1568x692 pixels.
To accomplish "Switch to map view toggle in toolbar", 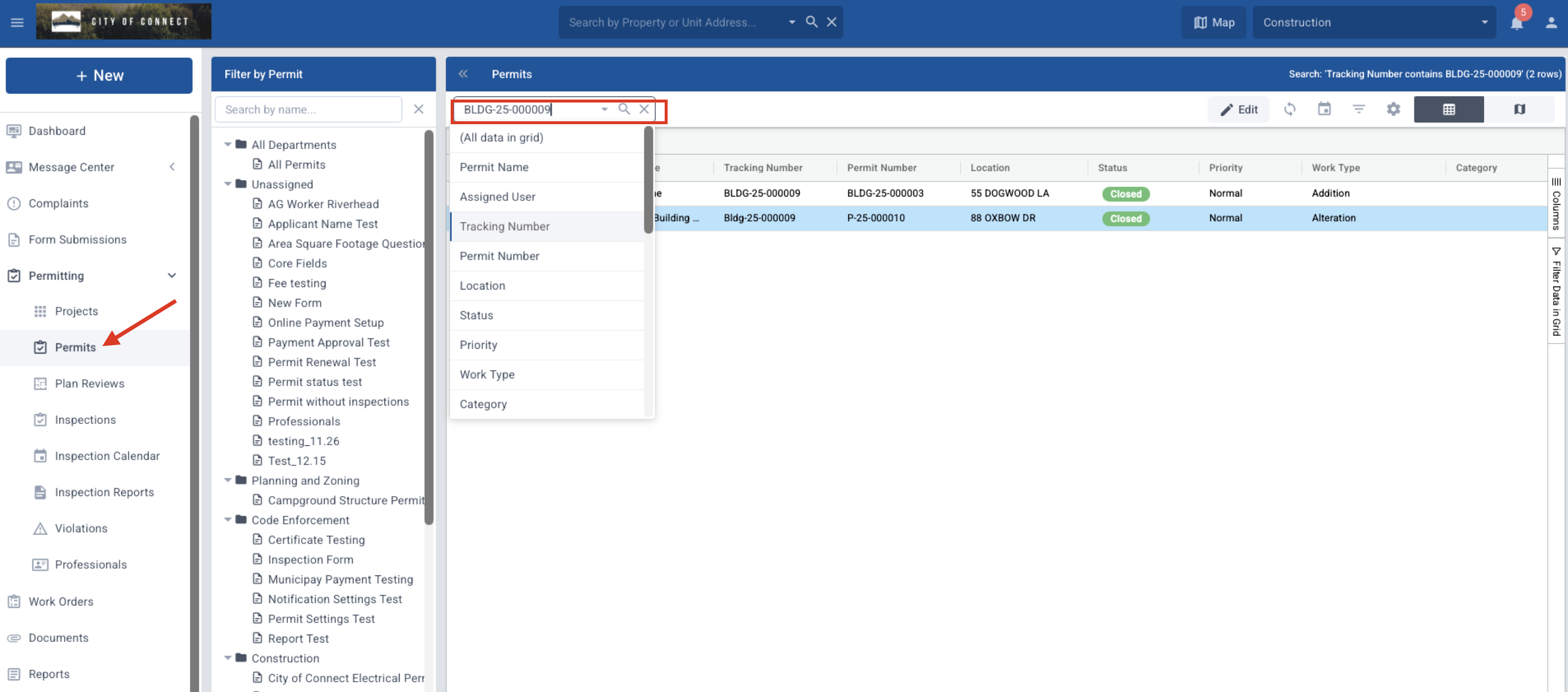I will pyautogui.click(x=1519, y=109).
